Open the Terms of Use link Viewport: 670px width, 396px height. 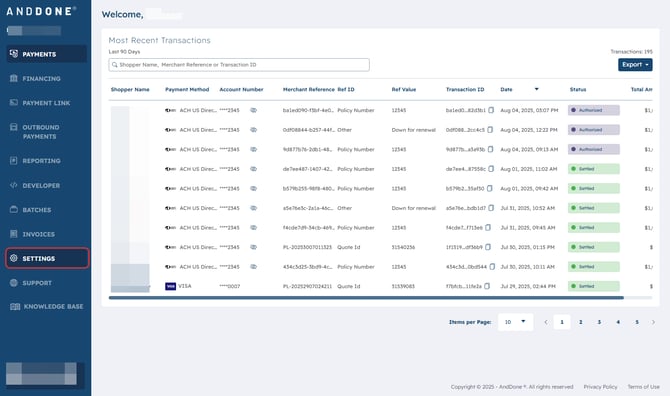point(644,387)
